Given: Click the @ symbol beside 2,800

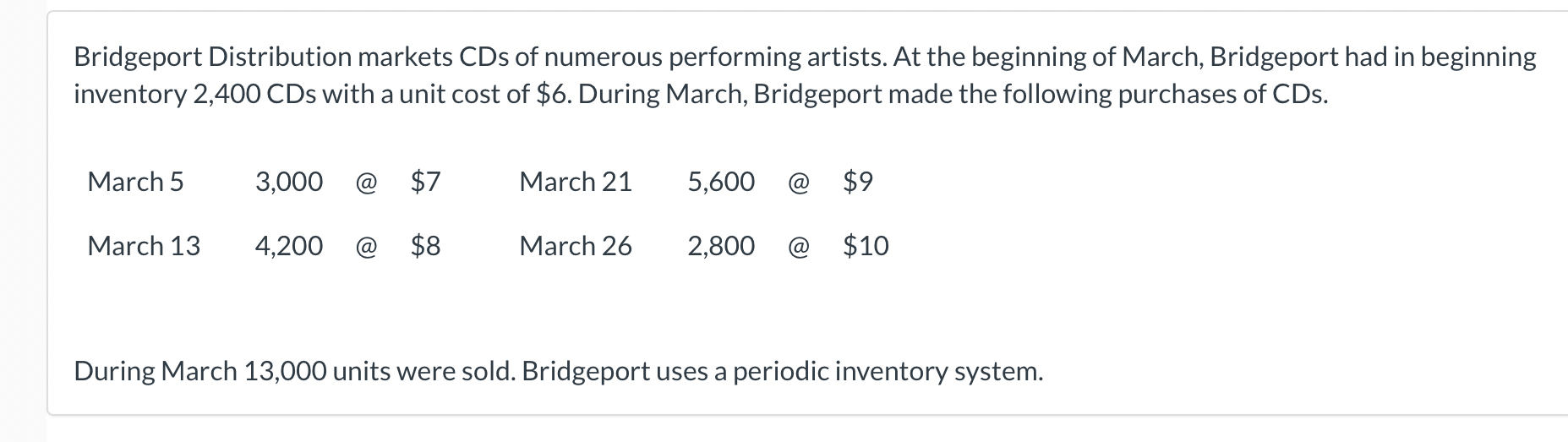Looking at the screenshot, I should 798,246.
